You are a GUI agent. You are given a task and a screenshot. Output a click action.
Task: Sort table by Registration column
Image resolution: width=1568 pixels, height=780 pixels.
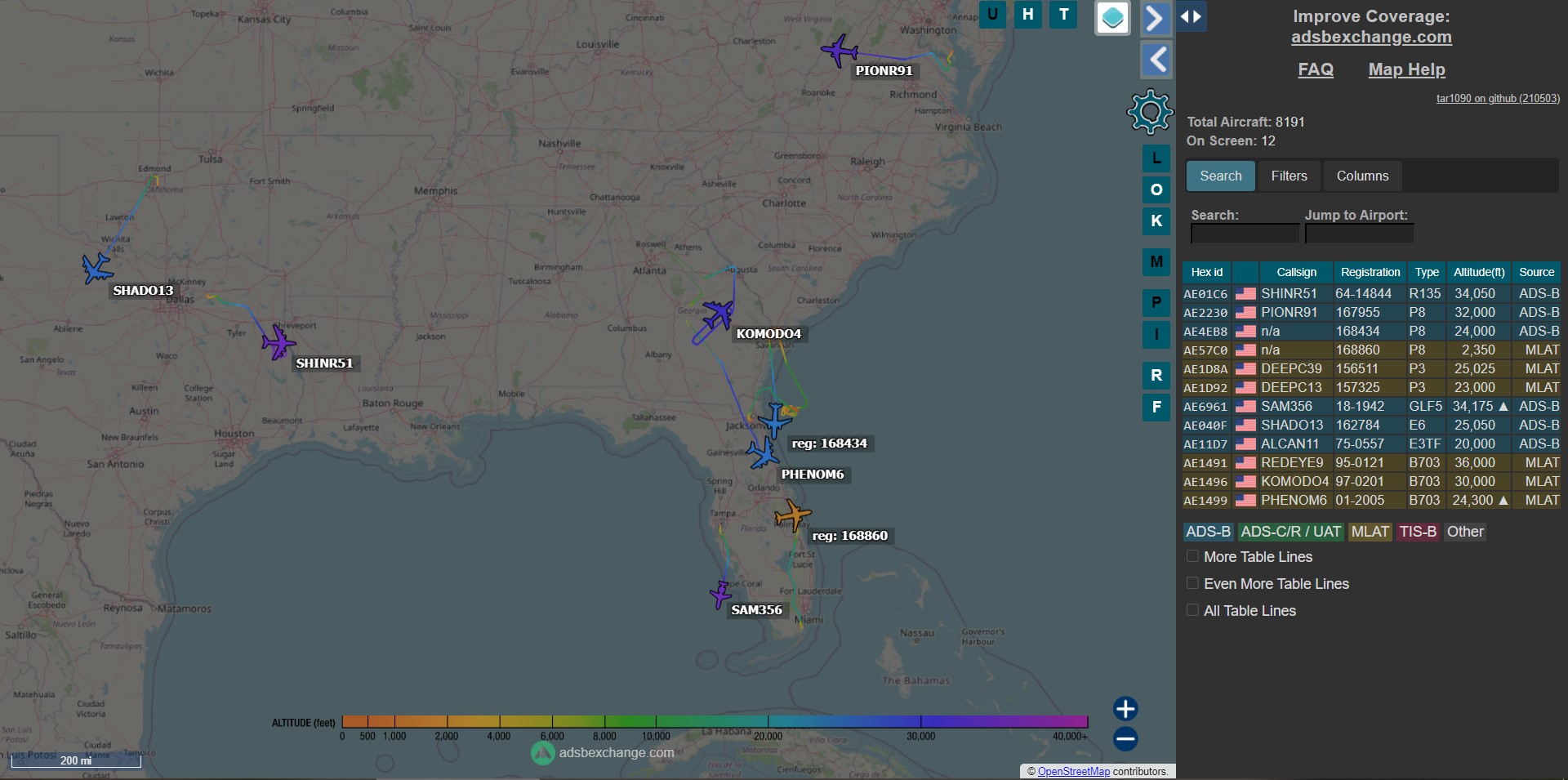1370,272
